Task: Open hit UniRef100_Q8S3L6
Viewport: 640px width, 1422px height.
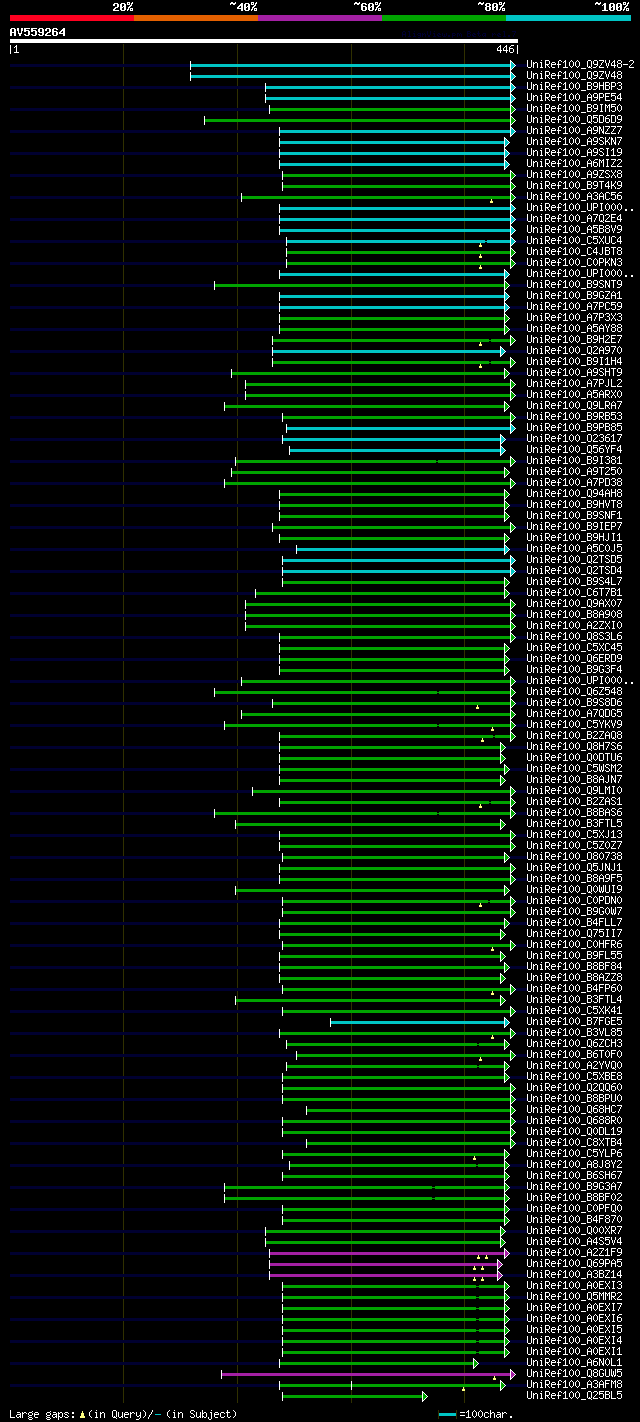Action: [574, 636]
